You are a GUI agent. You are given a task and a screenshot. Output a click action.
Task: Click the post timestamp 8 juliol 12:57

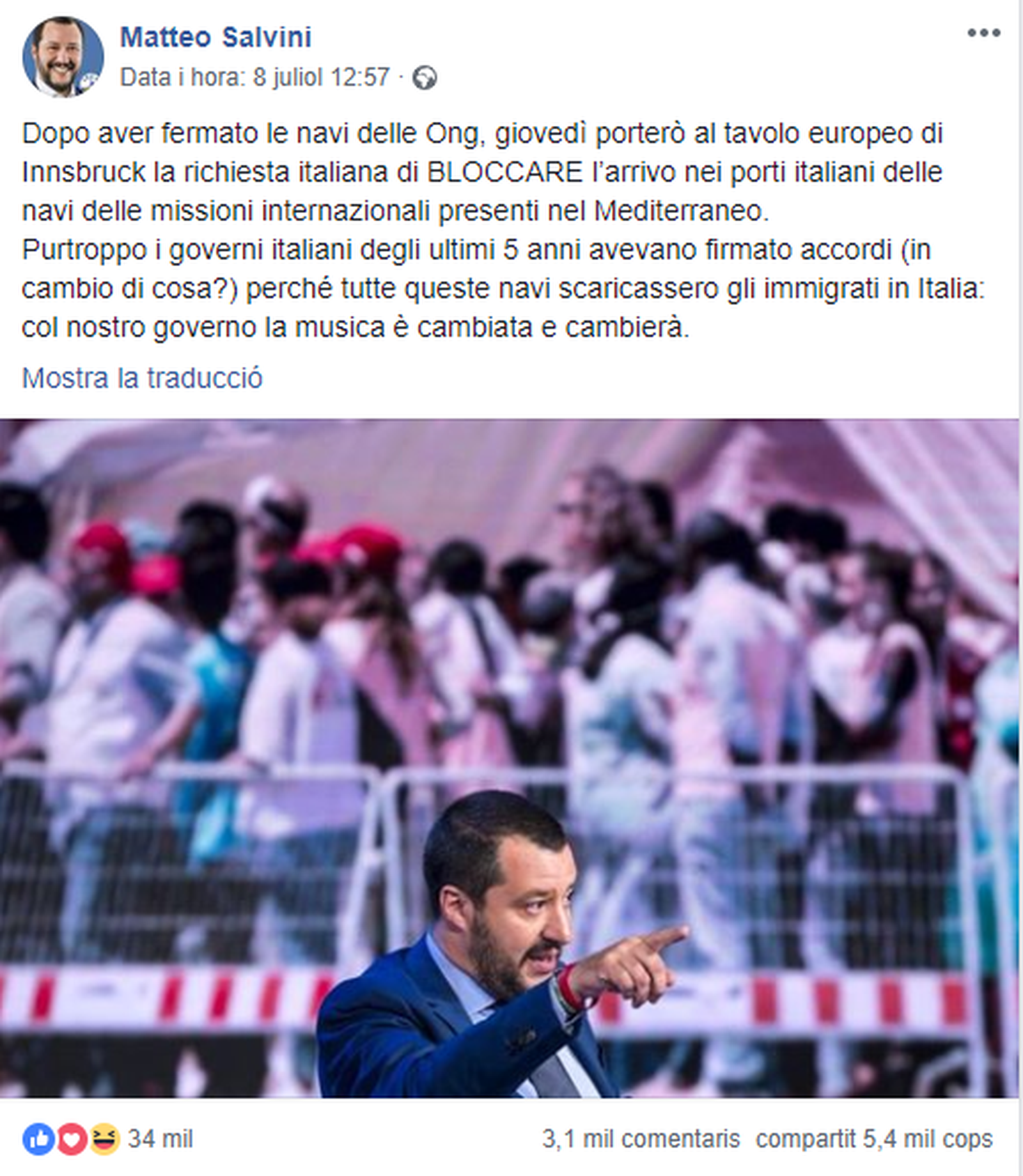[321, 78]
